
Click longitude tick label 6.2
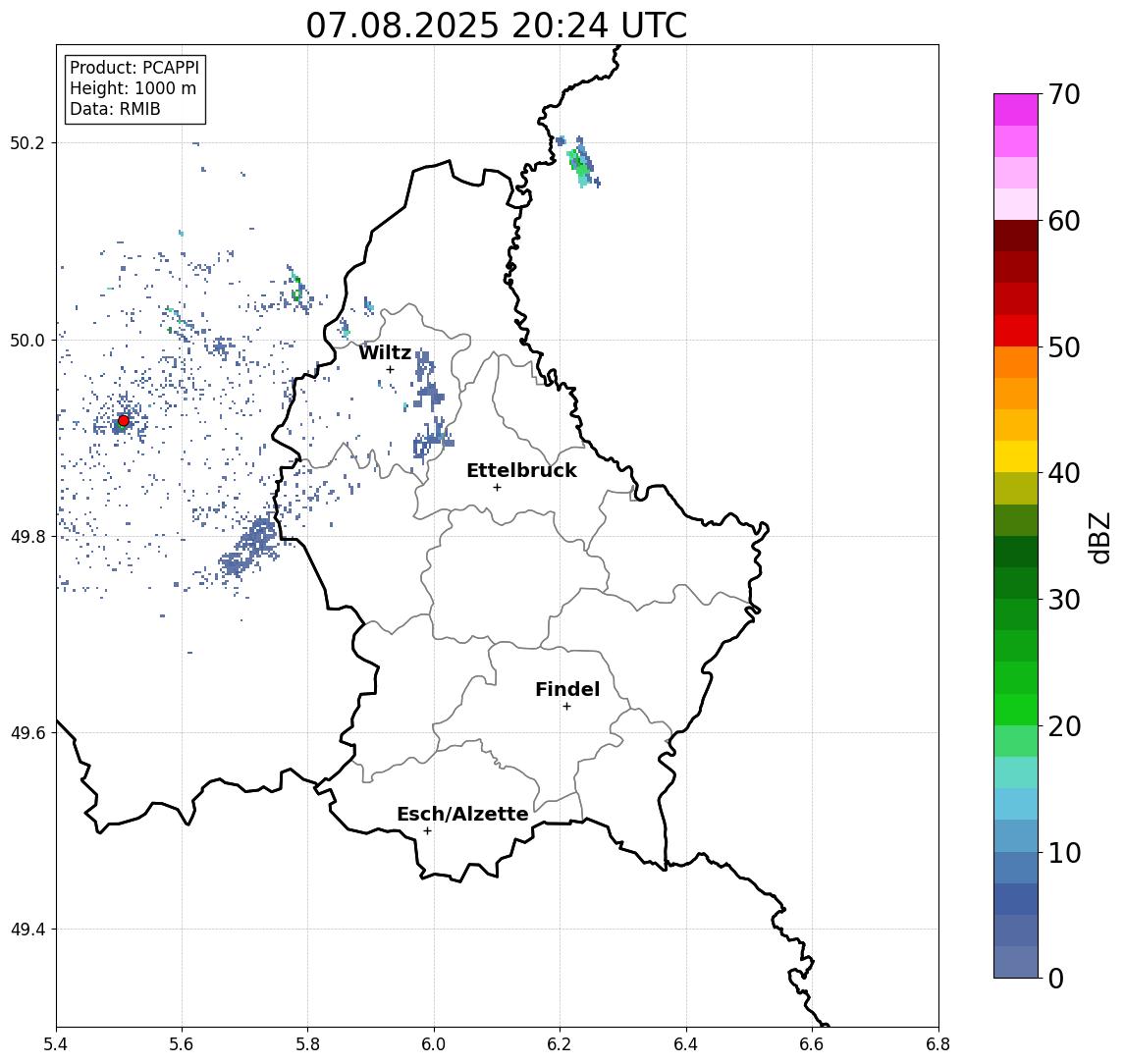click(x=560, y=1044)
